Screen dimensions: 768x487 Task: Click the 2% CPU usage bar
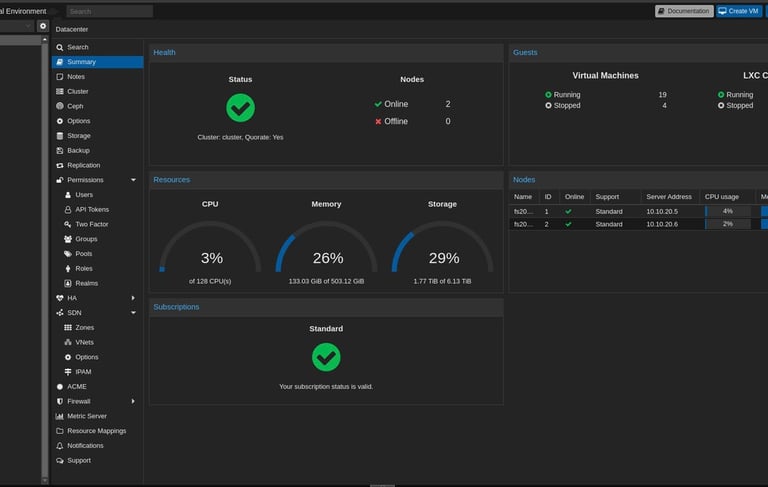pyautogui.click(x=728, y=224)
